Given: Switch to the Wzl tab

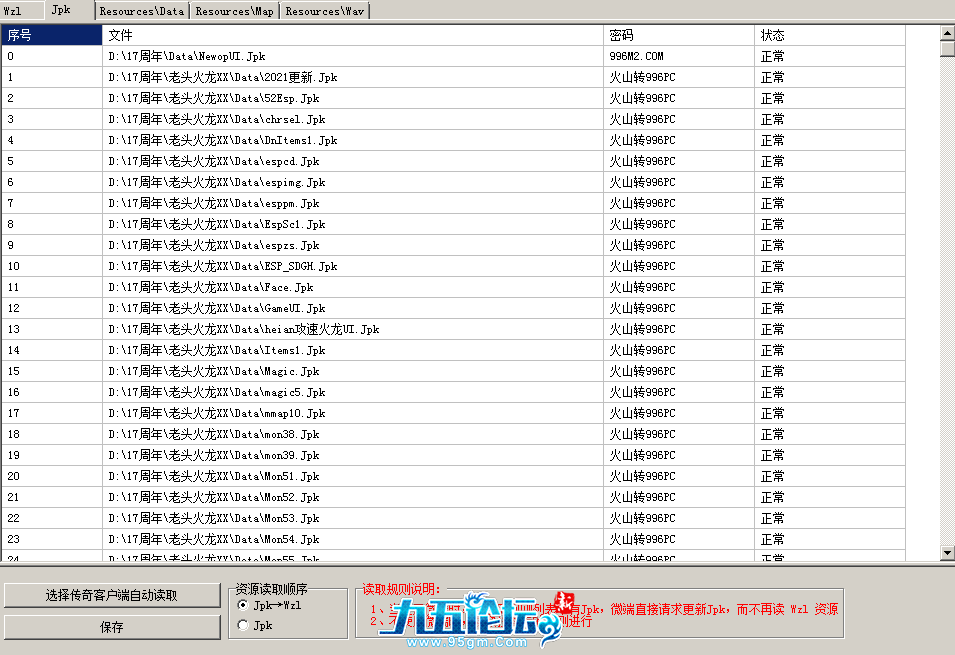Looking at the screenshot, I should (x=13, y=10).
